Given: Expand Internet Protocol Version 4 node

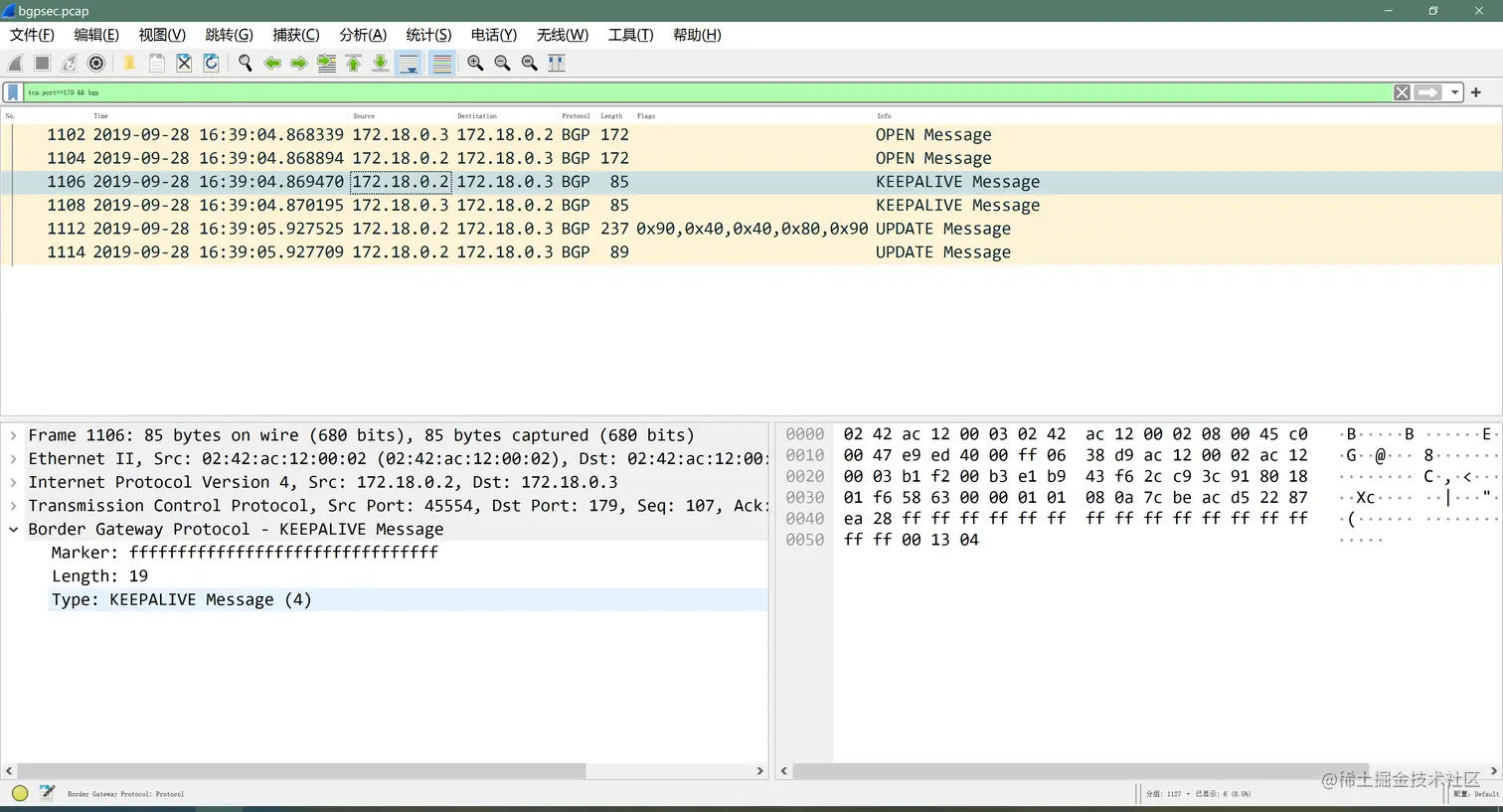Looking at the screenshot, I should pos(13,482).
